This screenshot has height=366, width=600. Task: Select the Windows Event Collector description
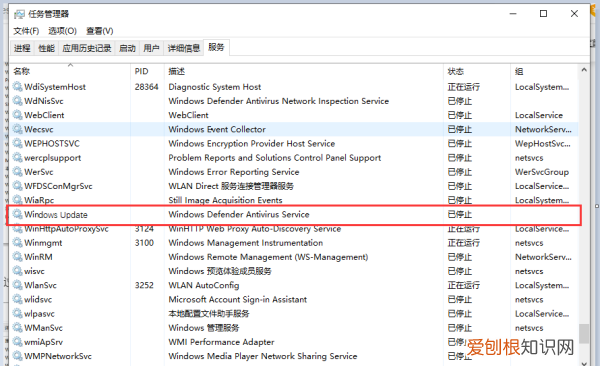(217, 129)
